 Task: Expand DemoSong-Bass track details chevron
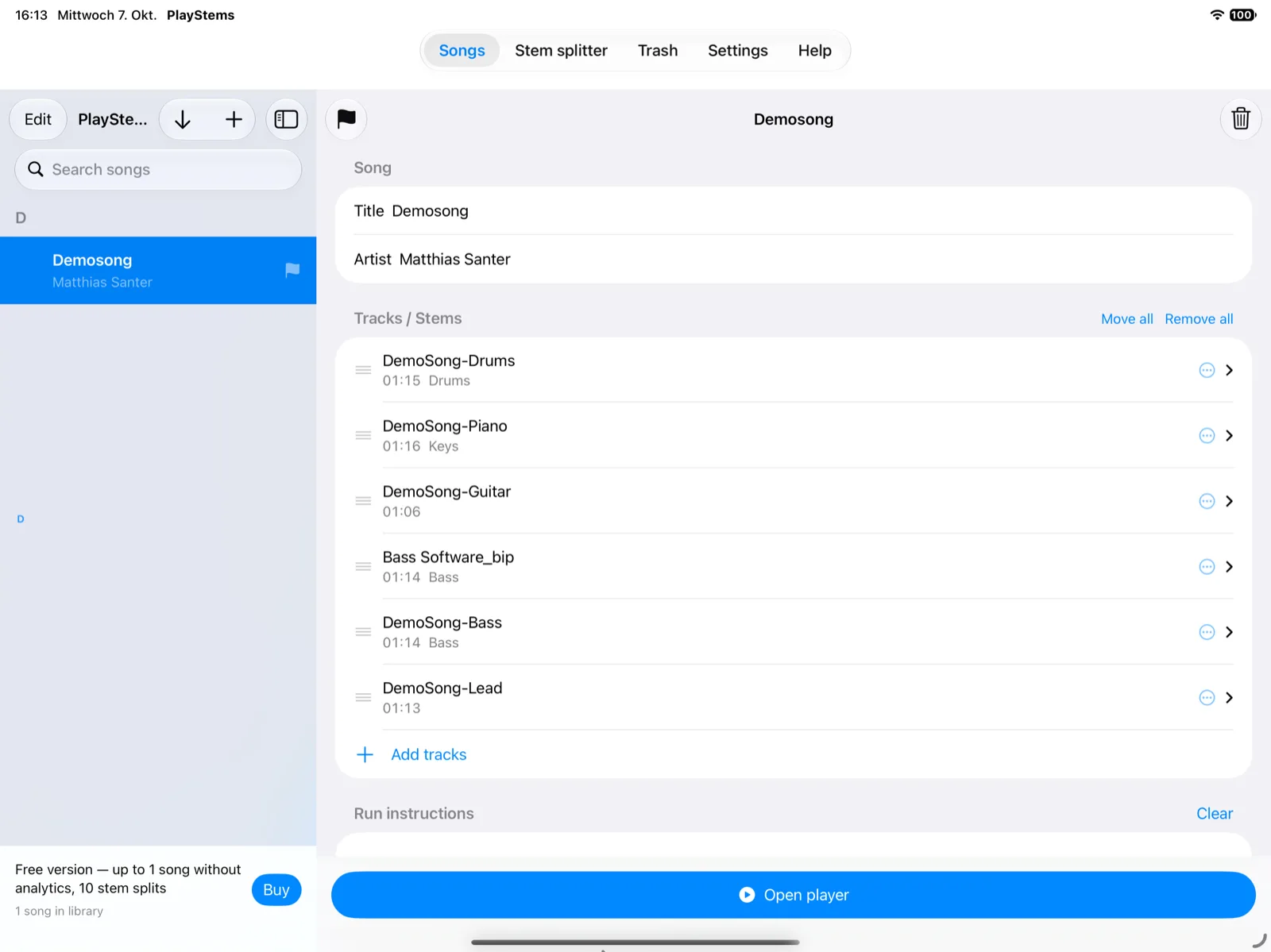(1229, 632)
